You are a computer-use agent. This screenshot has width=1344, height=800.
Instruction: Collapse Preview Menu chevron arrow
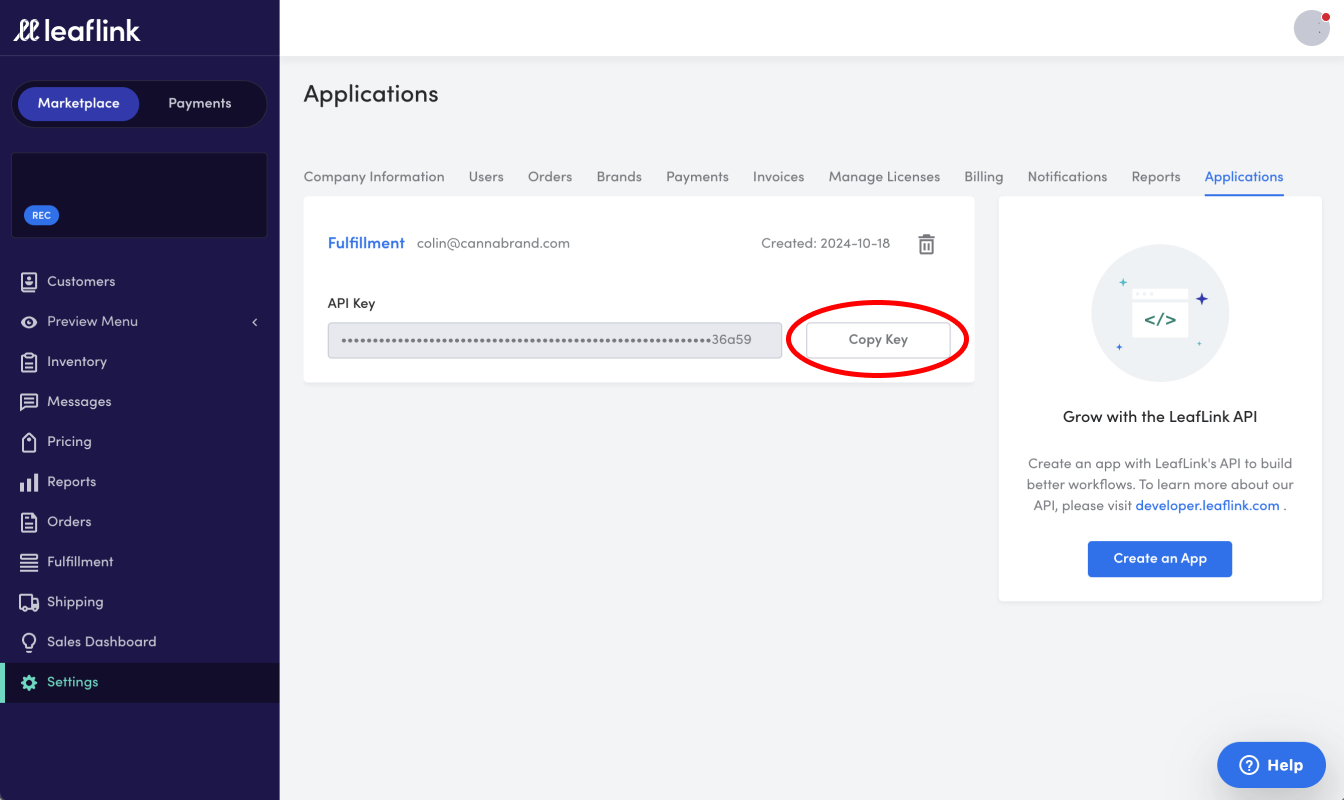255,322
